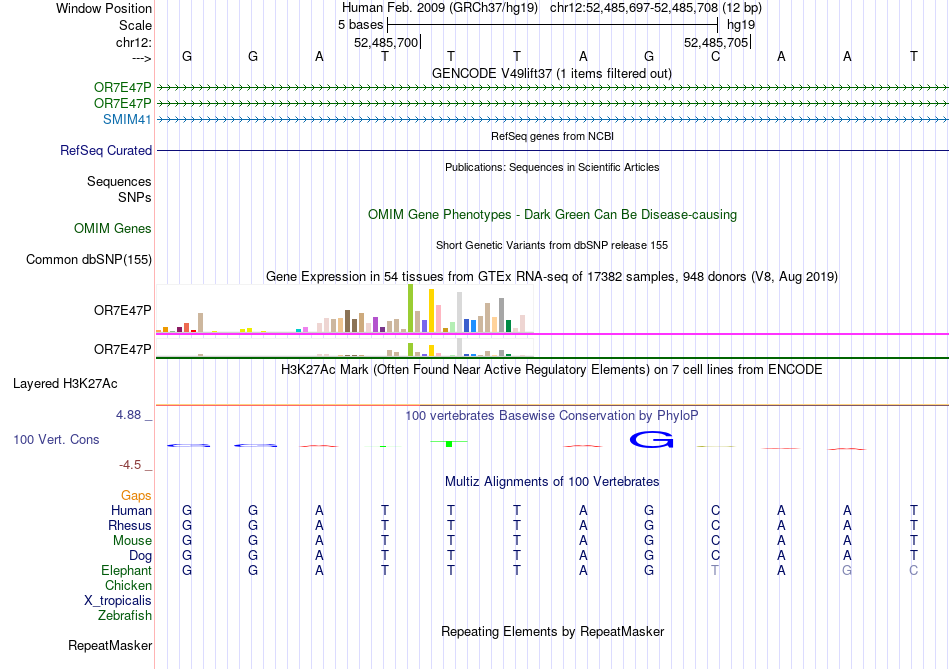Click the GTEx 'Gene Expression in 54 tissues' title
The width and height of the screenshot is (950, 669).
(x=552, y=277)
